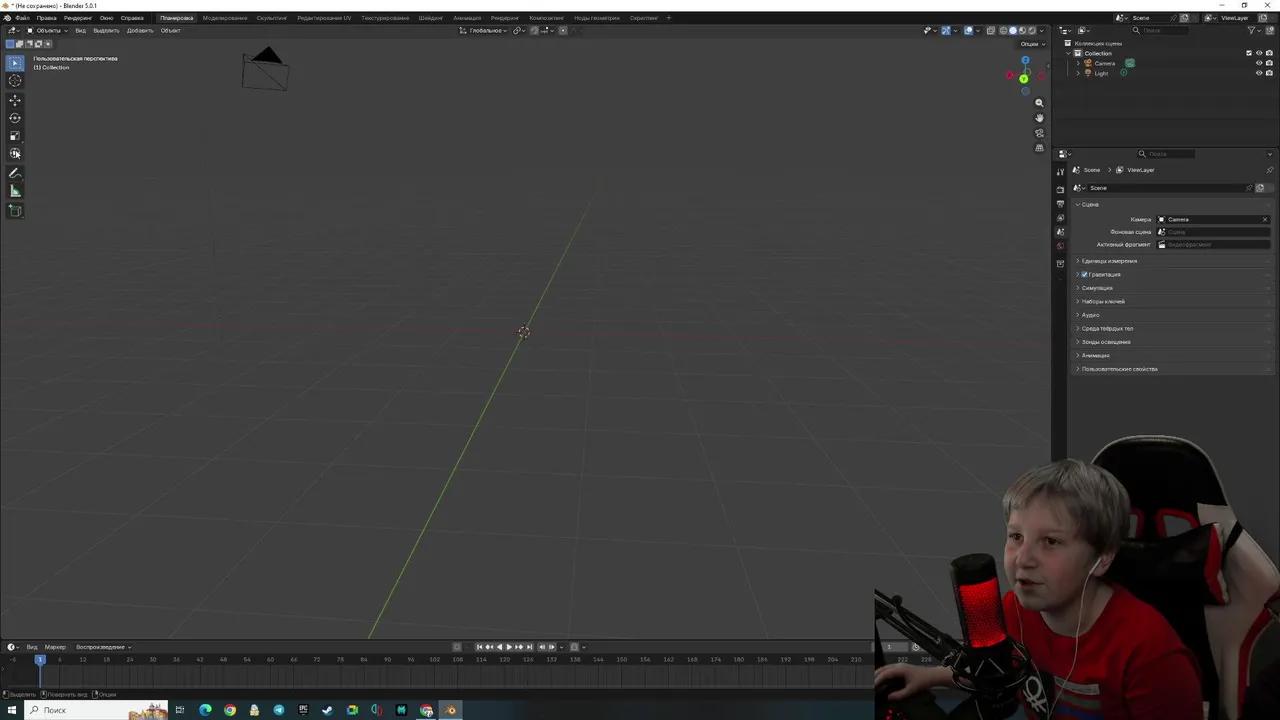This screenshot has width=1280, height=720.
Task: Toggle proportional editing in header
Action: click(x=563, y=31)
